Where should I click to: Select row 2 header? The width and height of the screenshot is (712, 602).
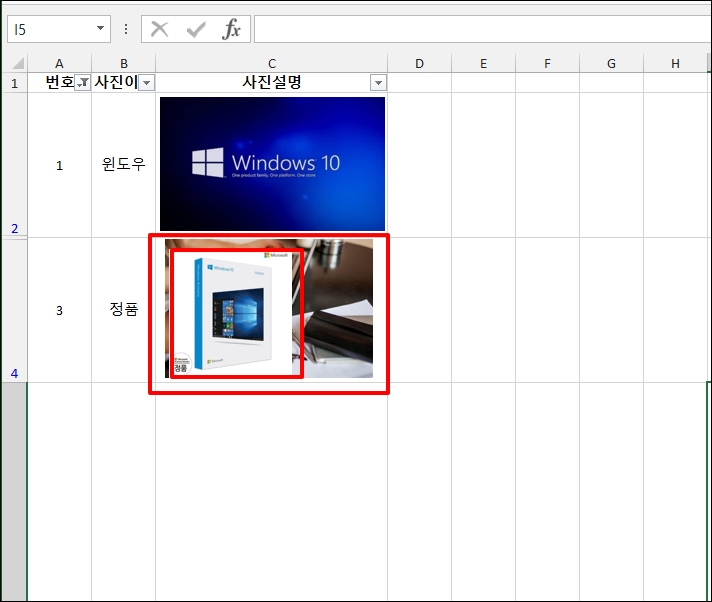(x=15, y=165)
